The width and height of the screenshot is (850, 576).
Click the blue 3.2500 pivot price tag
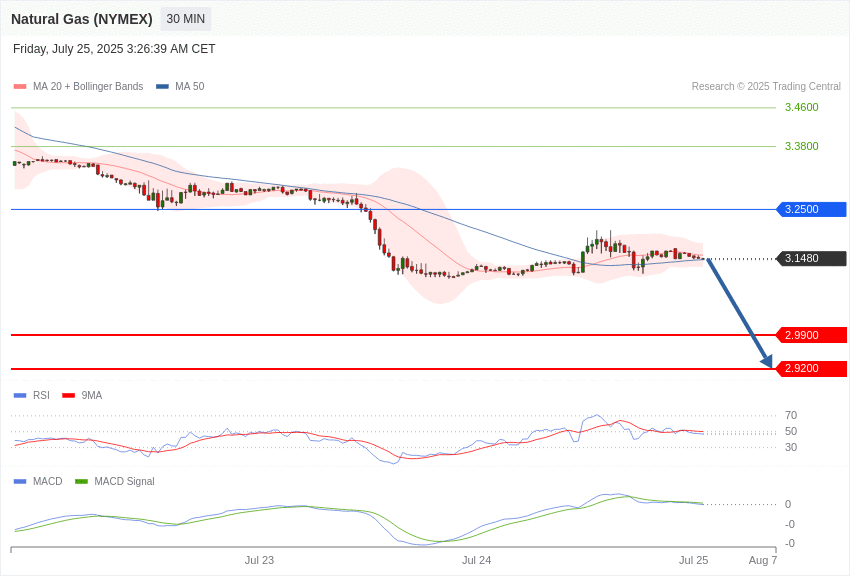pyautogui.click(x=811, y=209)
